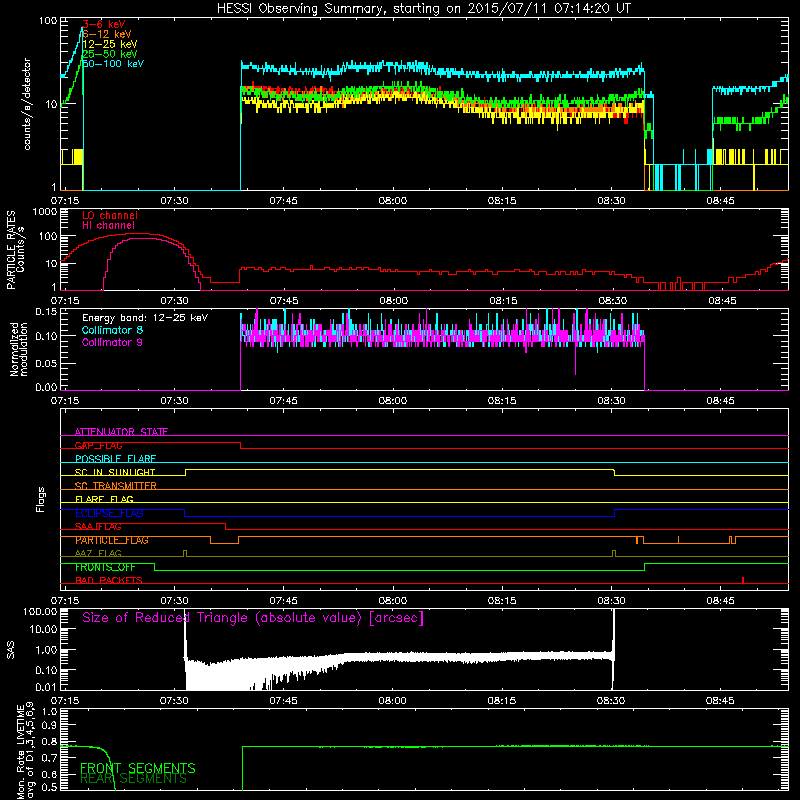Click the FRONTS_OFF flag label
The height and width of the screenshot is (800, 800).
click(105, 567)
